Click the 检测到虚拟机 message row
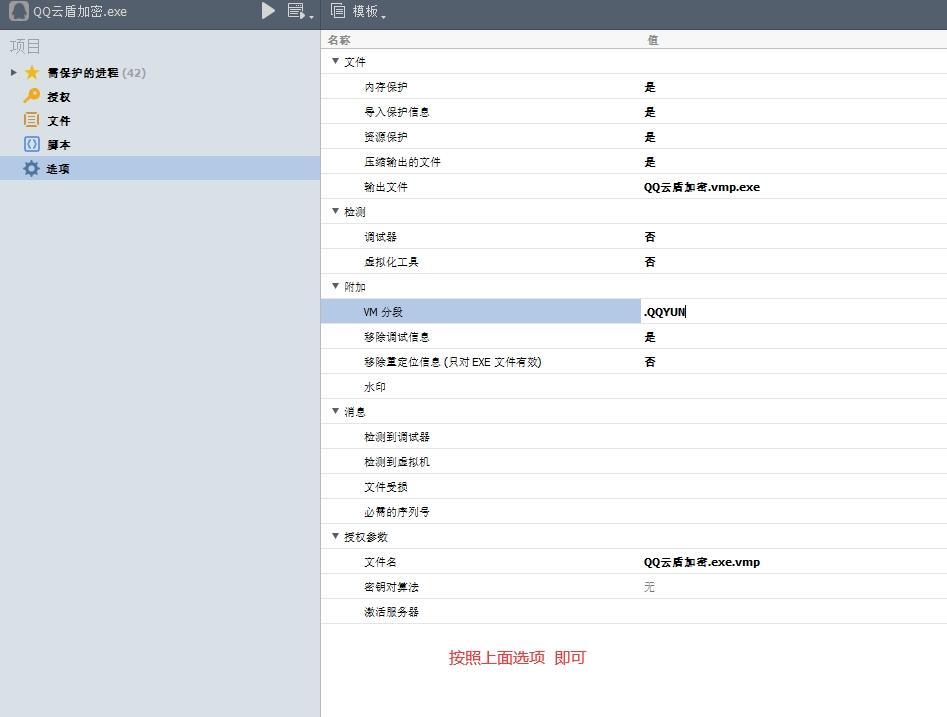The height and width of the screenshot is (717, 947). tap(634, 461)
